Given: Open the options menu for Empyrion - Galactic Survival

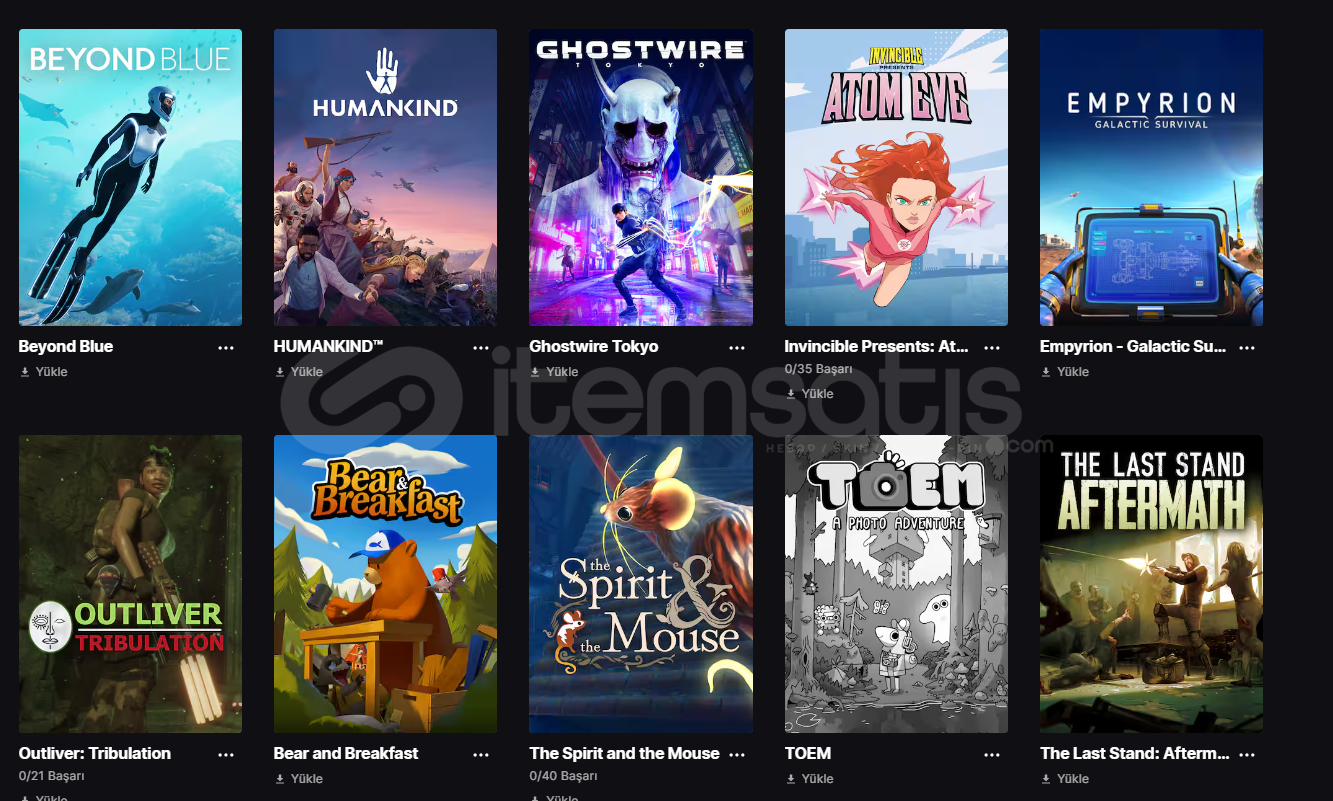Looking at the screenshot, I should coord(1247,348).
